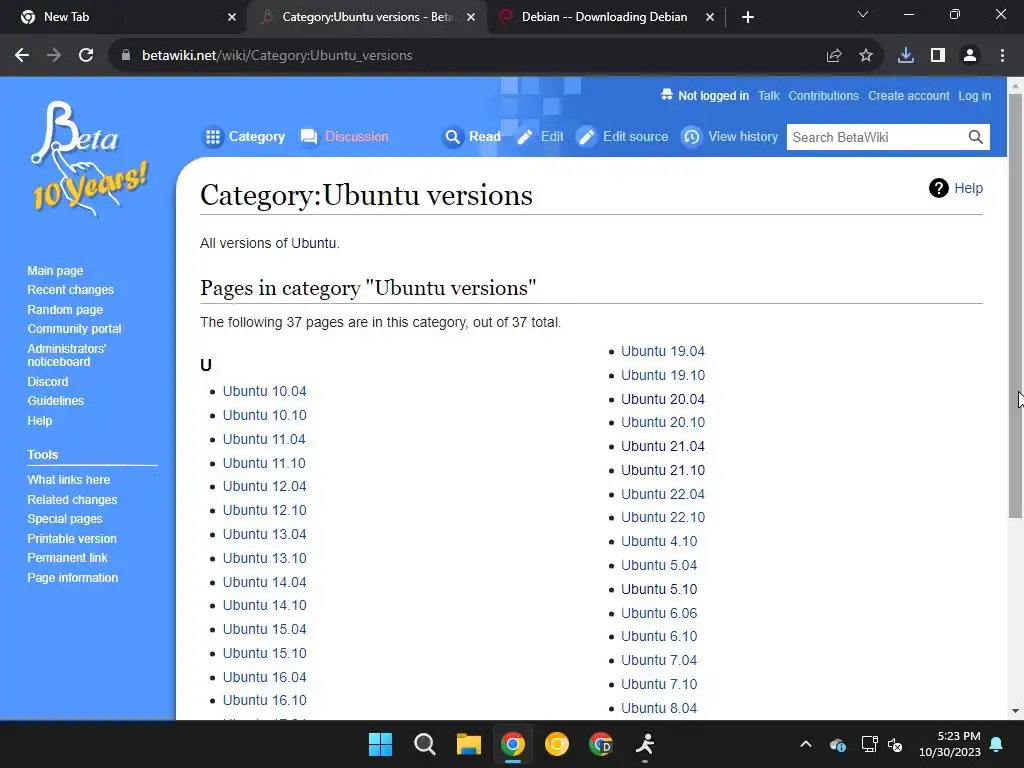Click the Discussion speech bubble icon
The height and width of the screenshot is (768, 1024).
coord(309,137)
